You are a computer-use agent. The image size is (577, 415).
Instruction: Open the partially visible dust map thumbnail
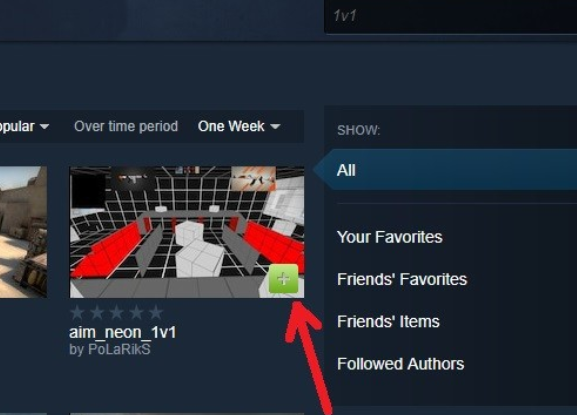23,232
